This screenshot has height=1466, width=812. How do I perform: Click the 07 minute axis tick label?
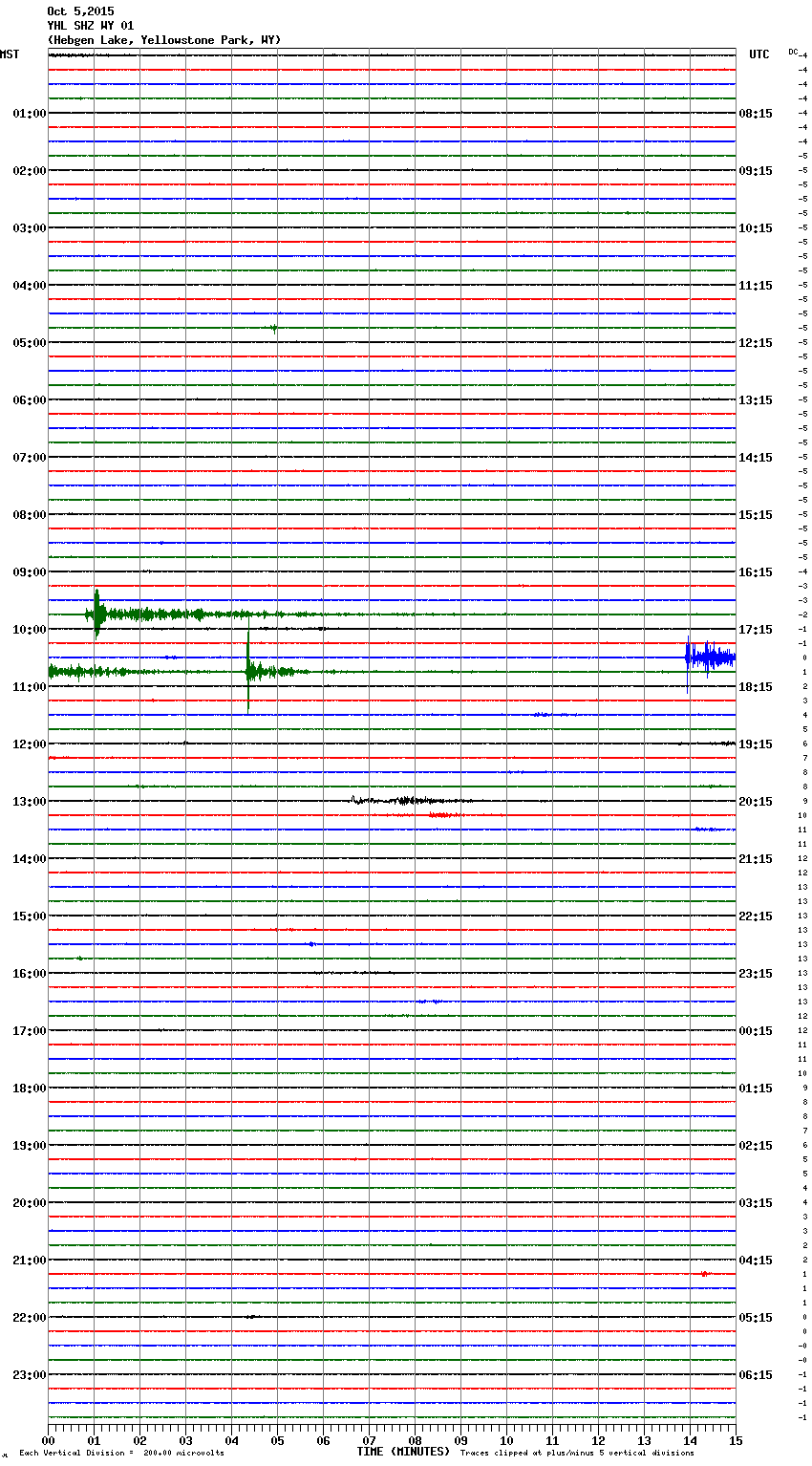[x=369, y=1440]
